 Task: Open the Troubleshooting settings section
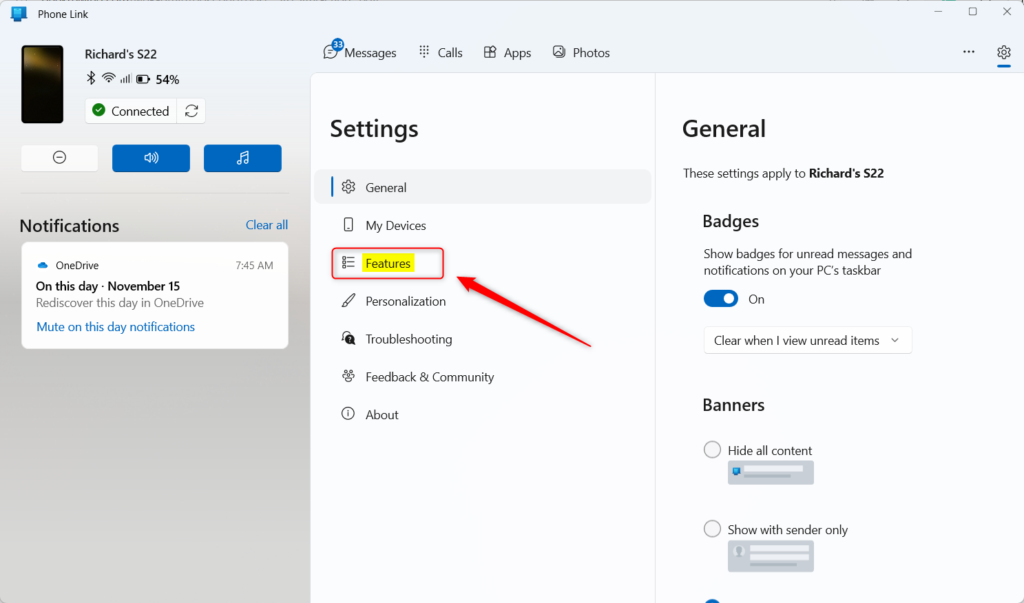point(408,339)
